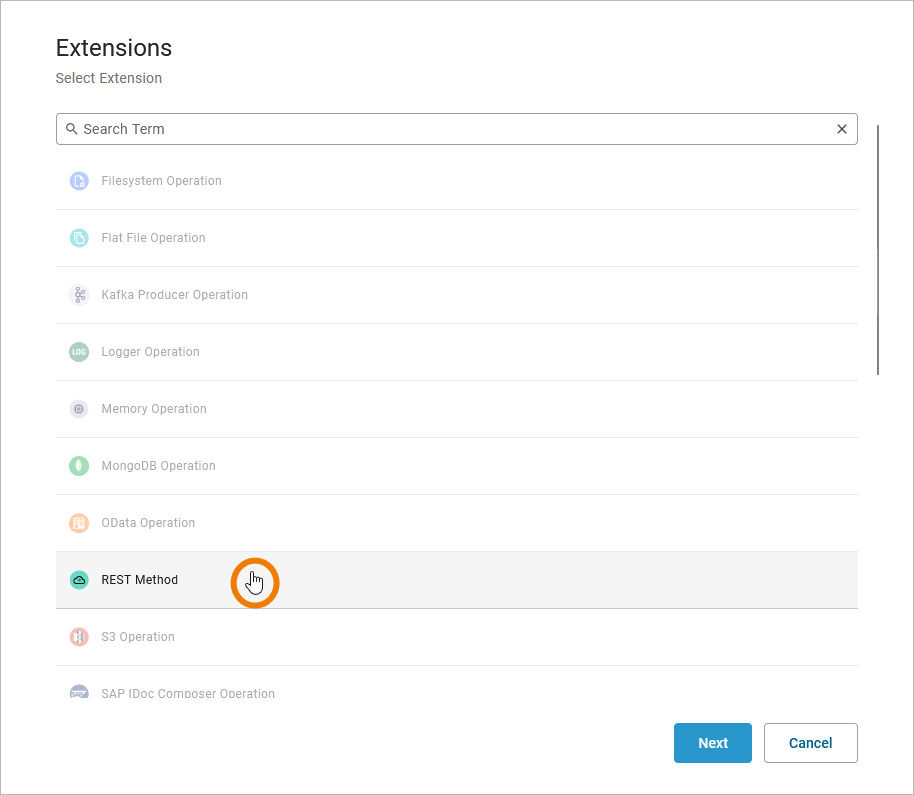Click the extensions list vertical scrollbar

coord(878,250)
